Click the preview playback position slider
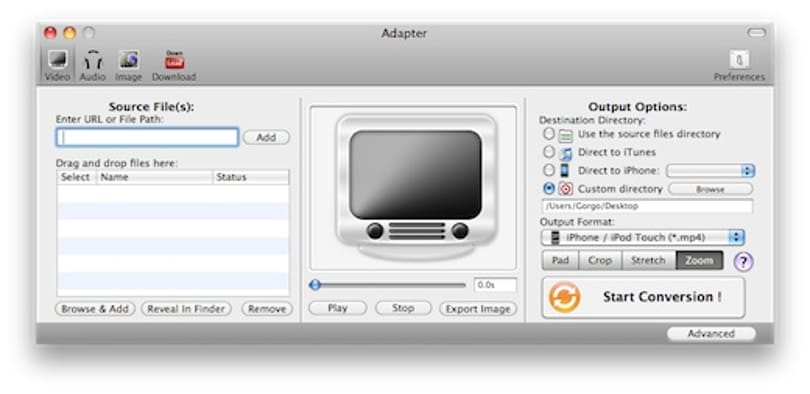810x394 pixels. pyautogui.click(x=387, y=285)
